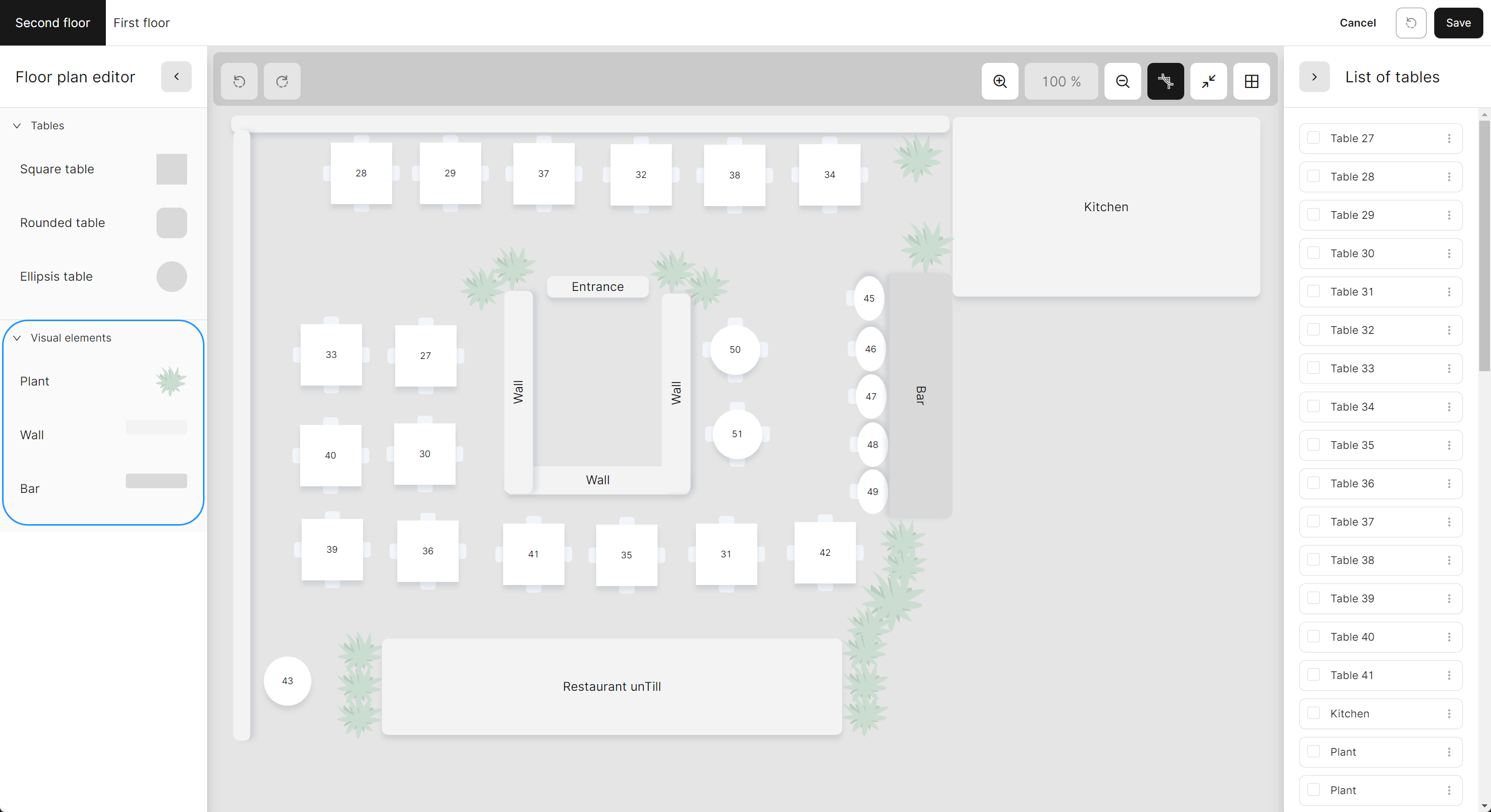Click the zoom out magnifier icon

pos(1122,82)
